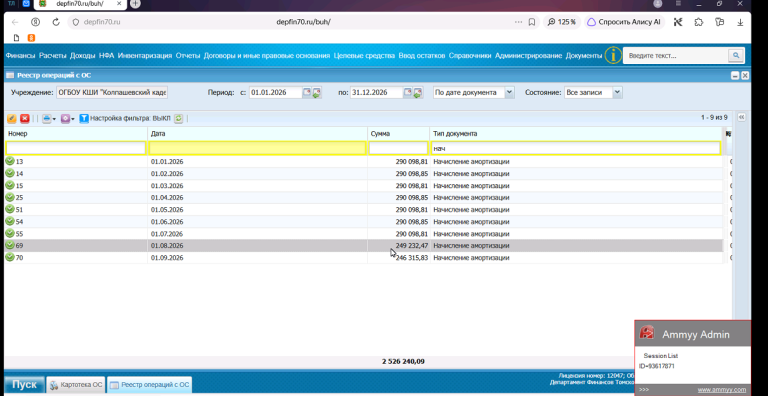Screen dimensions: 768x396
Task: Click the browser address bar depfin70.ru/buh/
Action: pos(304,22)
